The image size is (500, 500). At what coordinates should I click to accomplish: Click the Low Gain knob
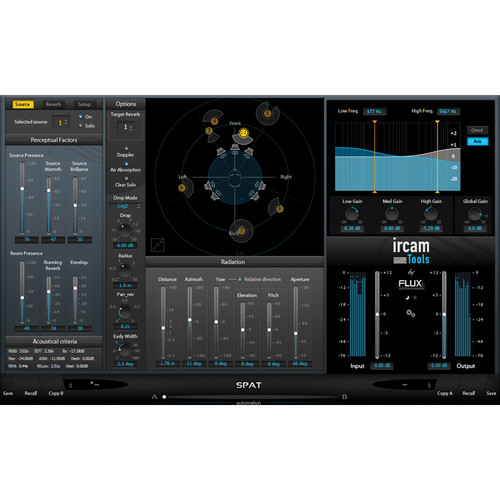coord(352,214)
